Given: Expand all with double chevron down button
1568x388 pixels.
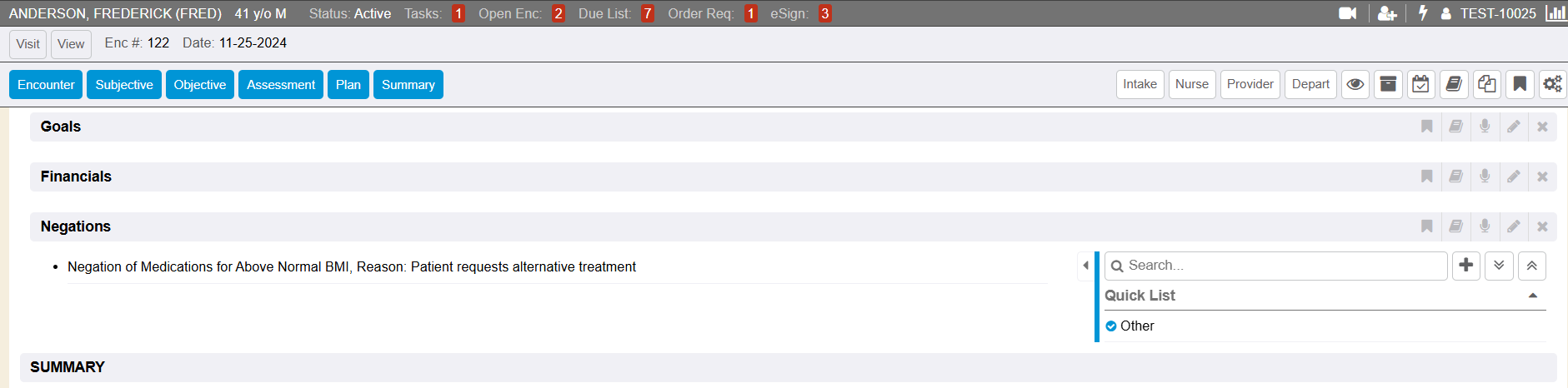Looking at the screenshot, I should pyautogui.click(x=1499, y=266).
